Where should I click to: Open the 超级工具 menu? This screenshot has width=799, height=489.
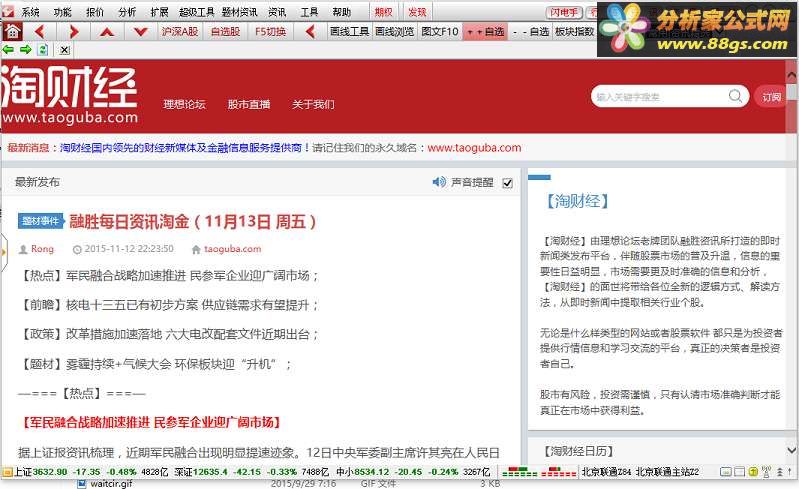pyautogui.click(x=196, y=12)
